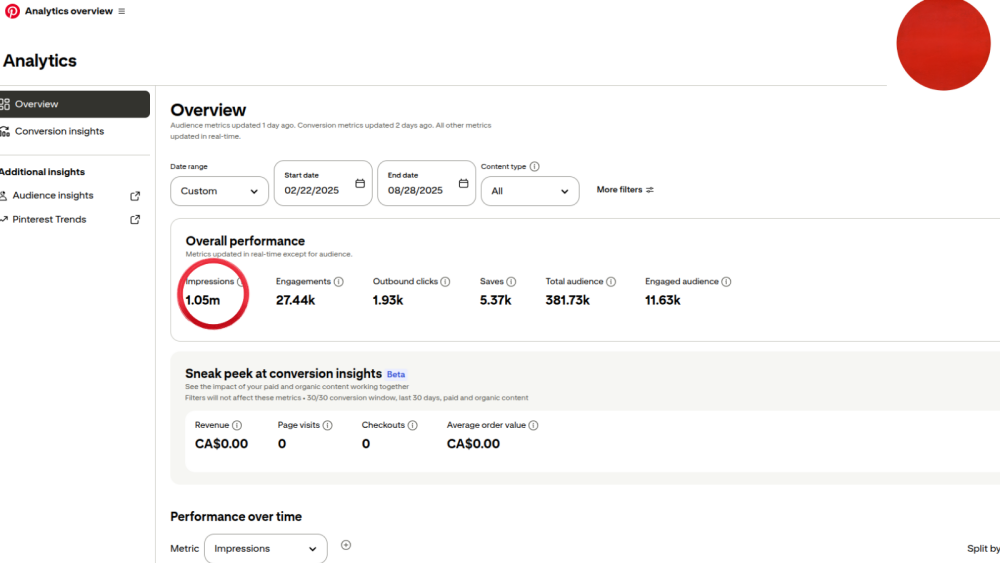The width and height of the screenshot is (1000, 563).
Task: Expand the Date range Custom dropdown
Action: (219, 191)
